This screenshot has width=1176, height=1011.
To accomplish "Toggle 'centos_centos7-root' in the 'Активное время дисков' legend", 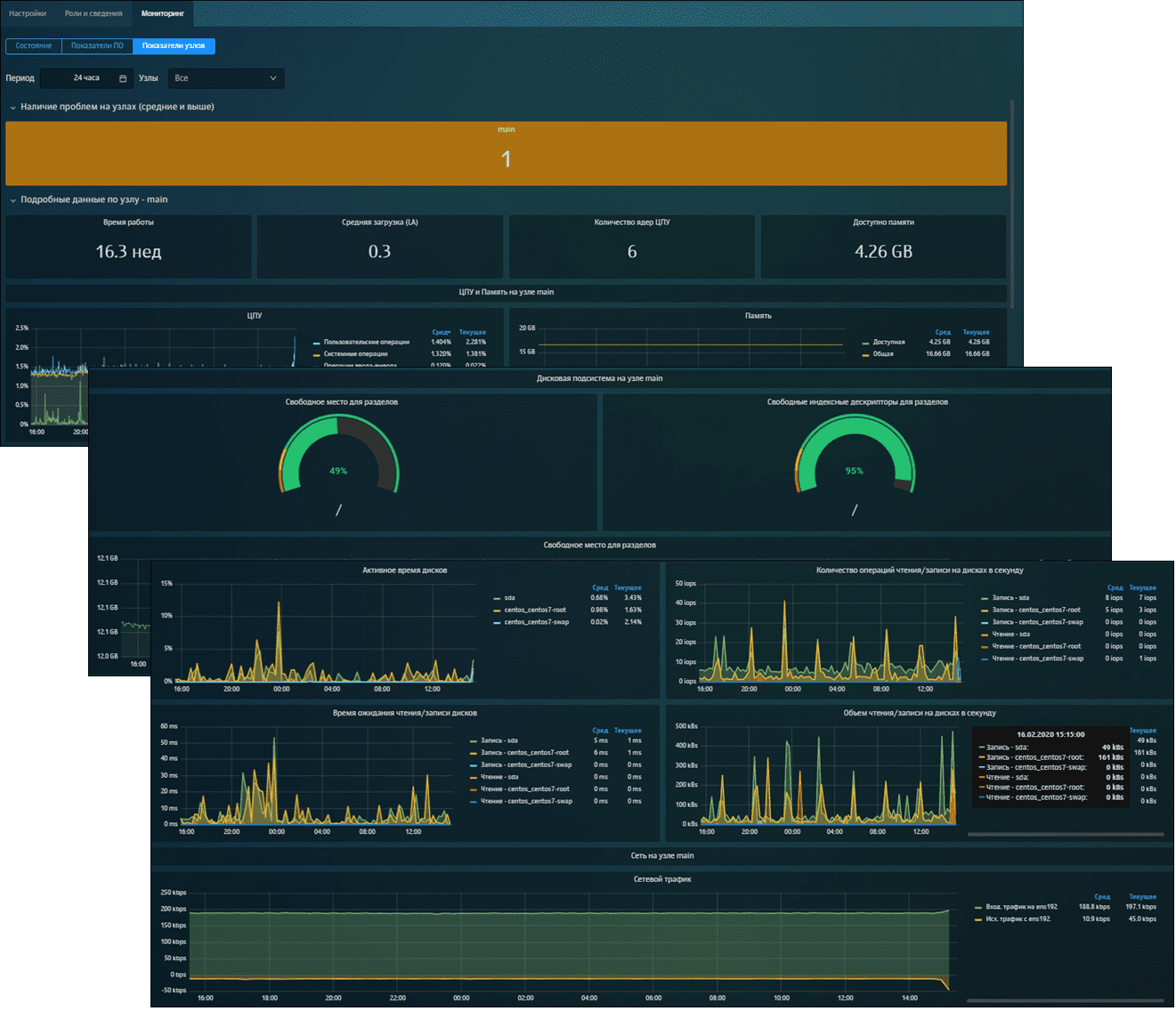I will click(x=535, y=611).
